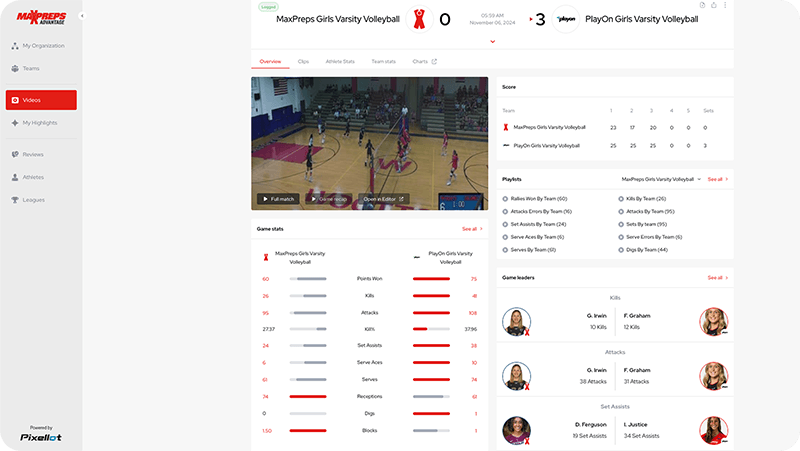Open the playlist team dropdown
This screenshot has height=451, width=800.
tap(661, 180)
